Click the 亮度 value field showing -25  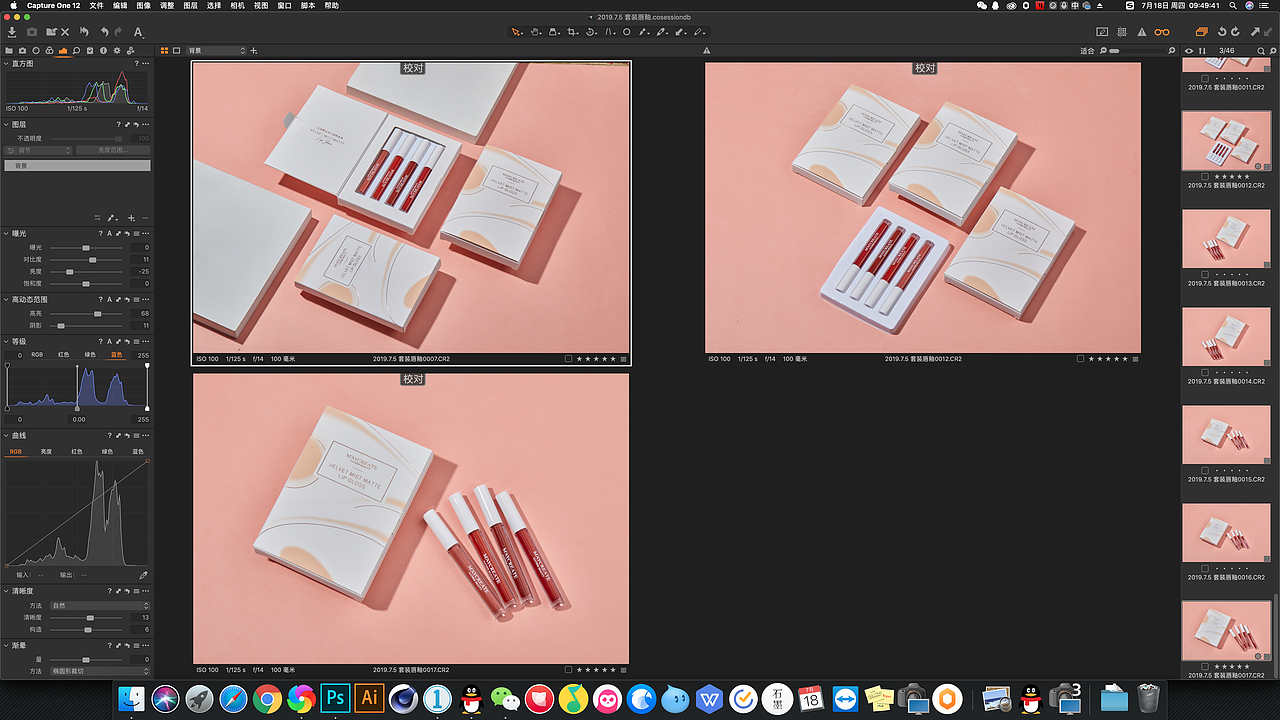tap(141, 271)
